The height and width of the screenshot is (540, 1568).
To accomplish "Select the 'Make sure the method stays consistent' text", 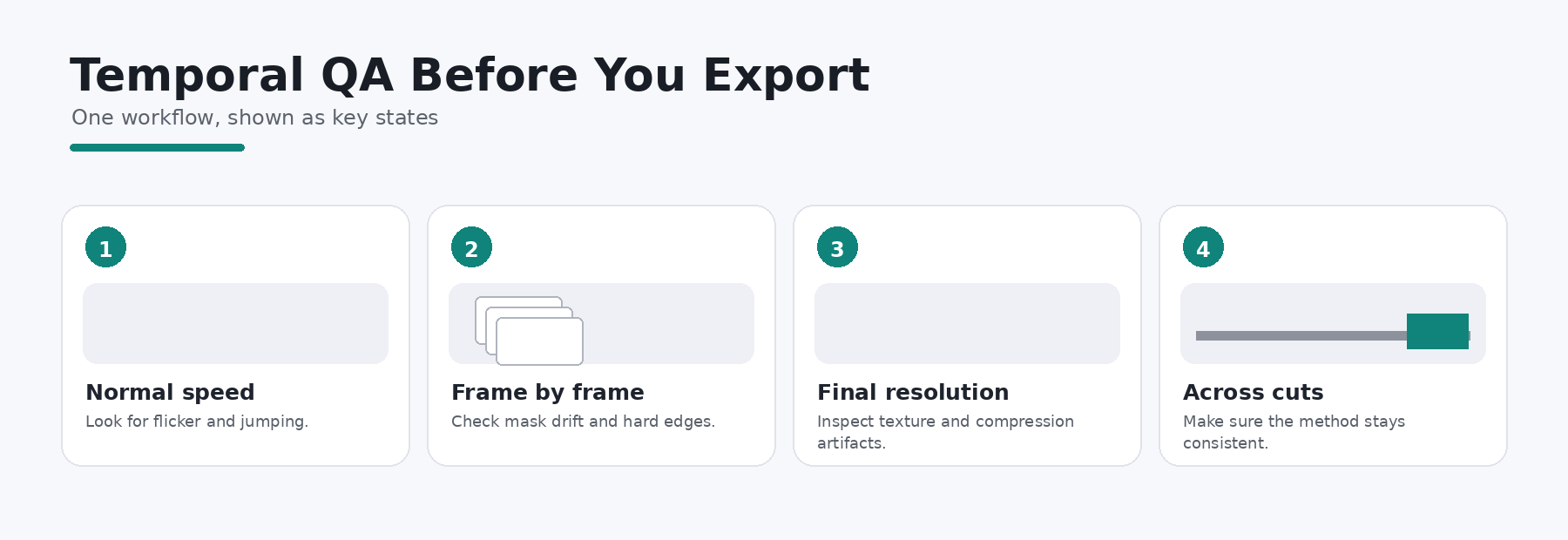I will 1294,432.
